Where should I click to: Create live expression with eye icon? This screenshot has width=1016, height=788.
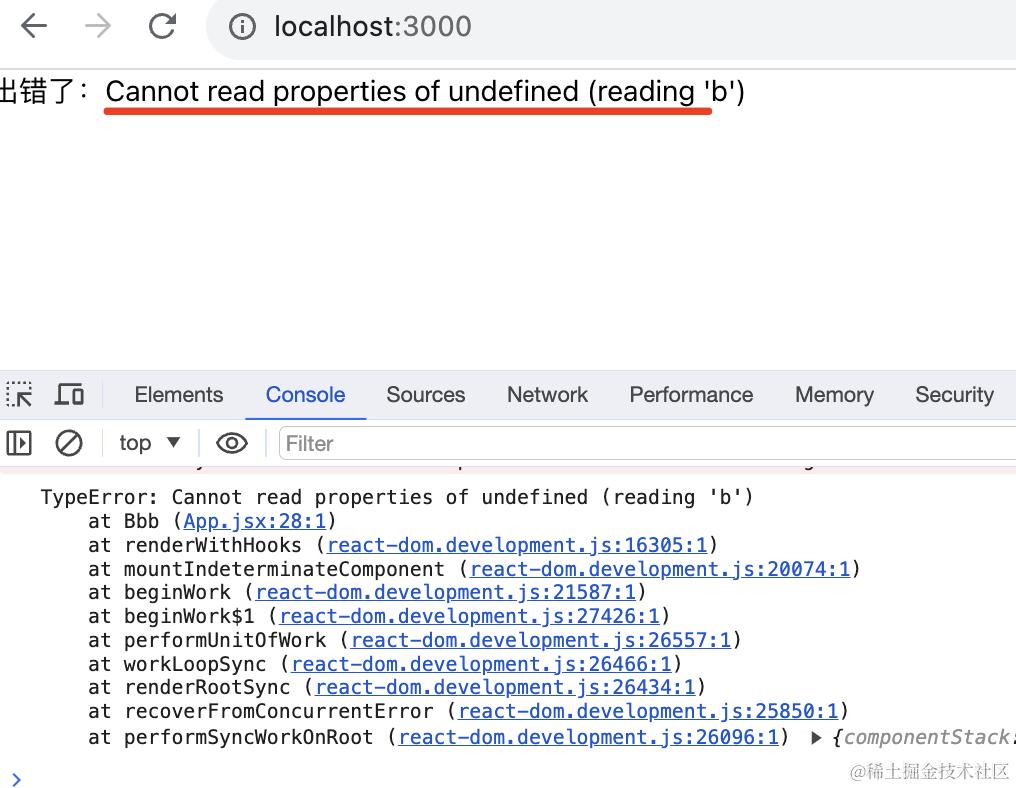231,443
